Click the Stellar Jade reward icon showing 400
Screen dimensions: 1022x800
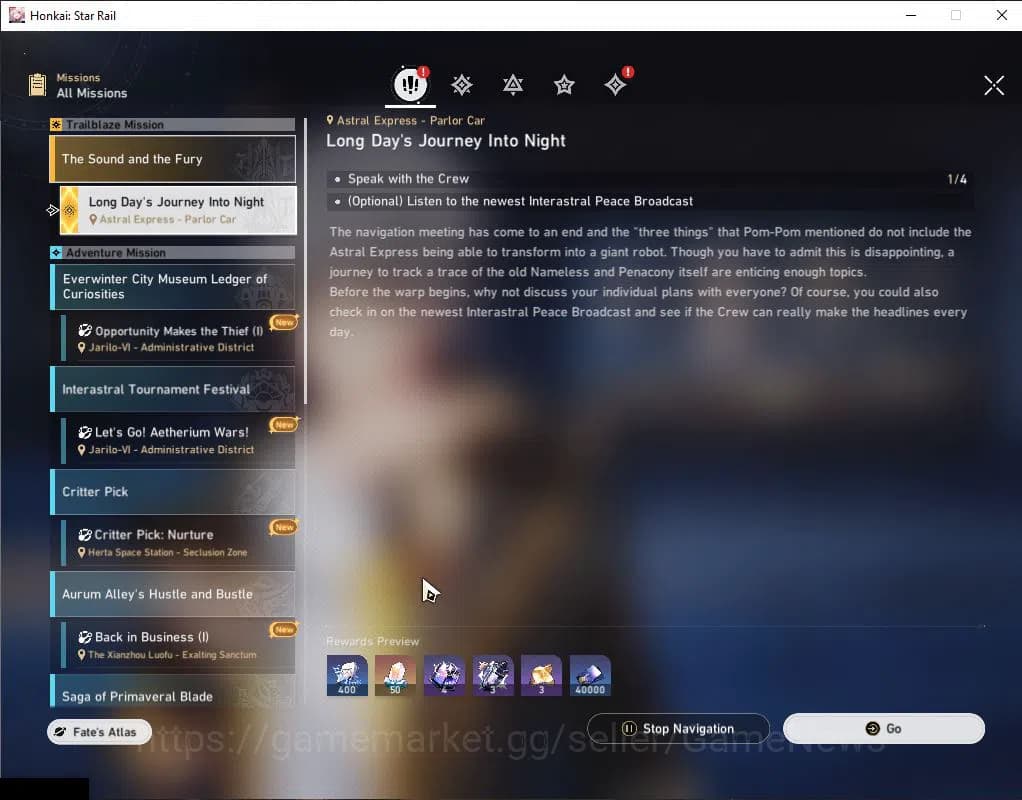click(x=347, y=674)
